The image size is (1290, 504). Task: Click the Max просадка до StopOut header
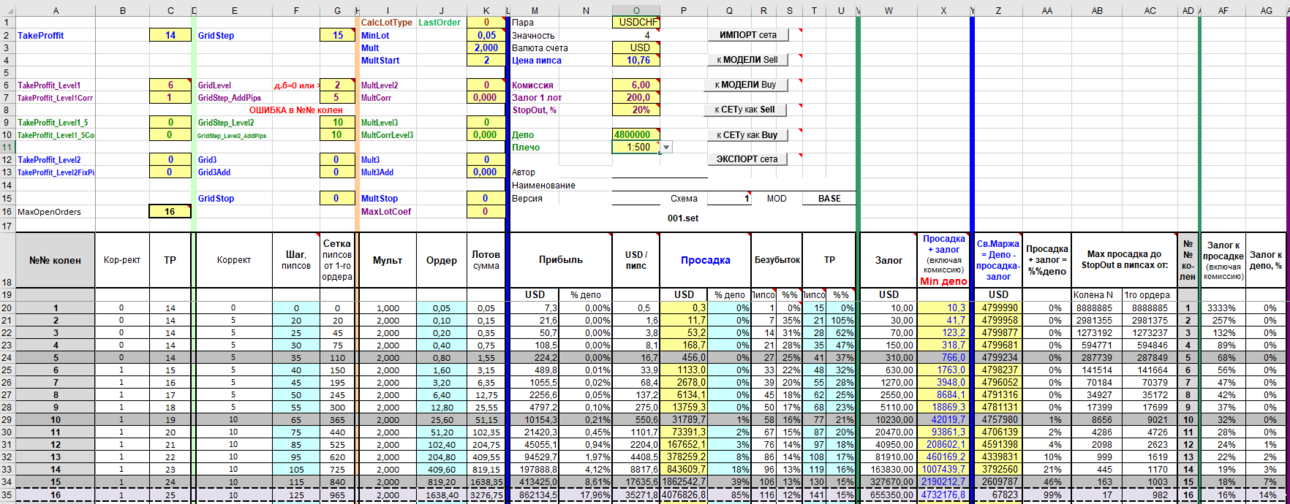(x=1125, y=260)
